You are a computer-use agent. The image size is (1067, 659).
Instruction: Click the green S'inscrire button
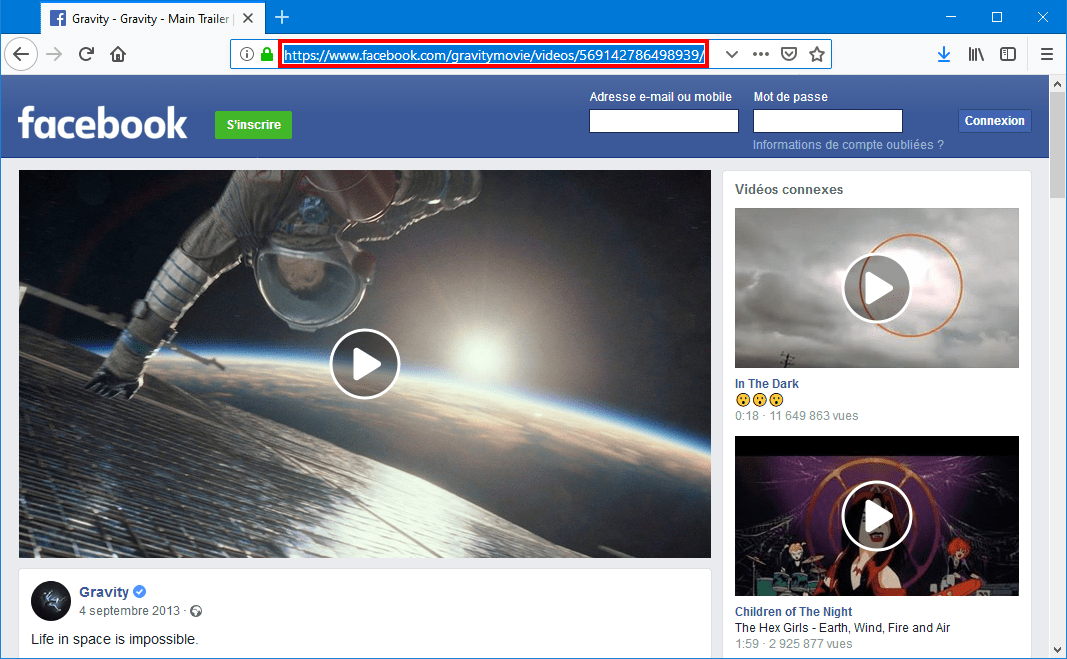click(x=253, y=125)
